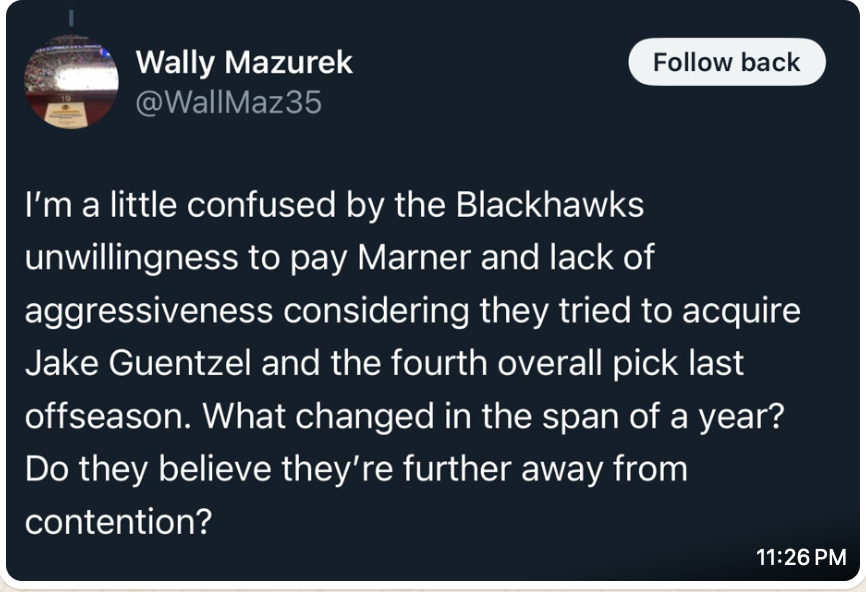Click the word aggressiveness in the tweet
The image size is (866, 592).
[149, 311]
